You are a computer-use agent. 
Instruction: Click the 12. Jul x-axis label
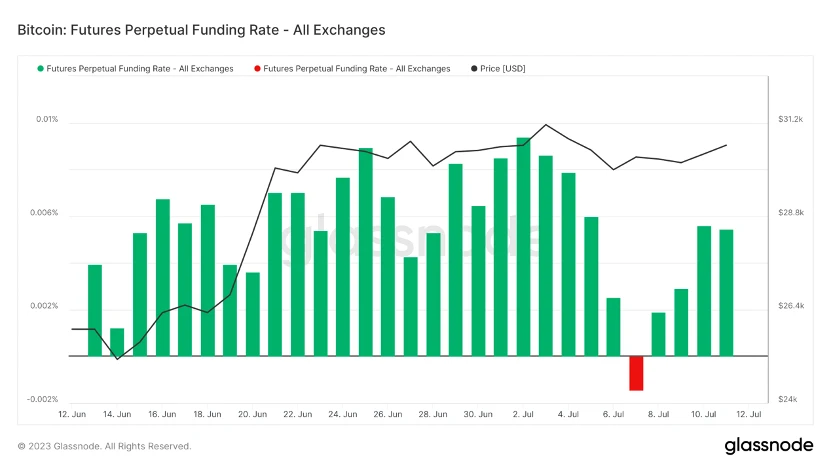(748, 414)
